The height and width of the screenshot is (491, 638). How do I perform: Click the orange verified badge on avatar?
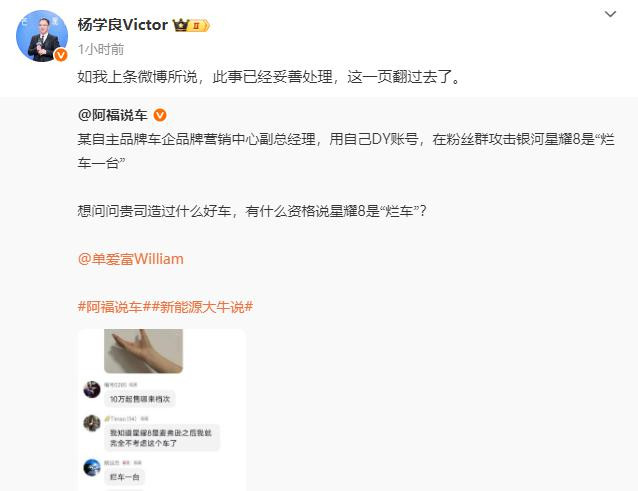(61, 55)
